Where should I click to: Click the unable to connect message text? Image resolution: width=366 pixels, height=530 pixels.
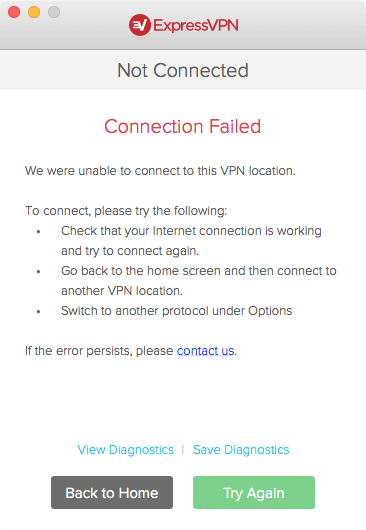(160, 171)
